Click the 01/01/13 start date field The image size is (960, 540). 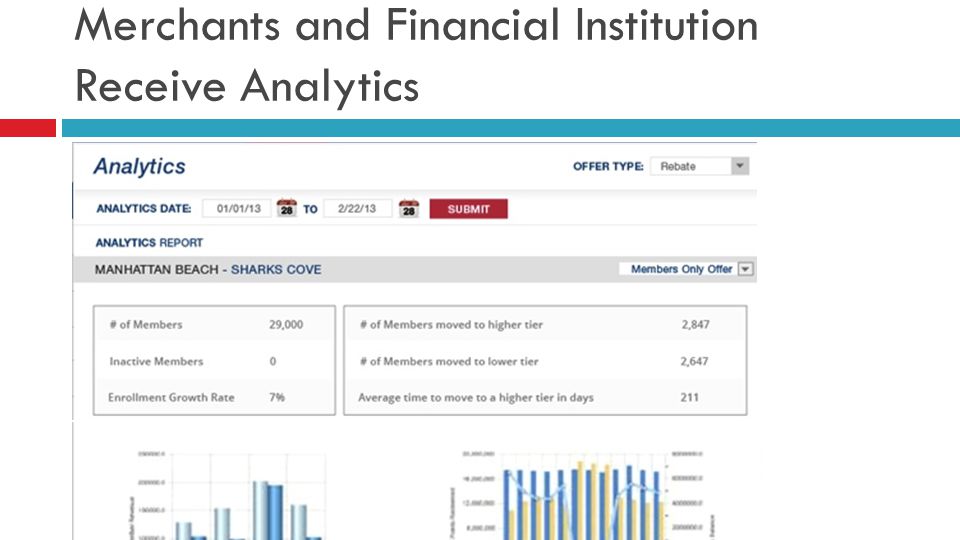(x=238, y=208)
